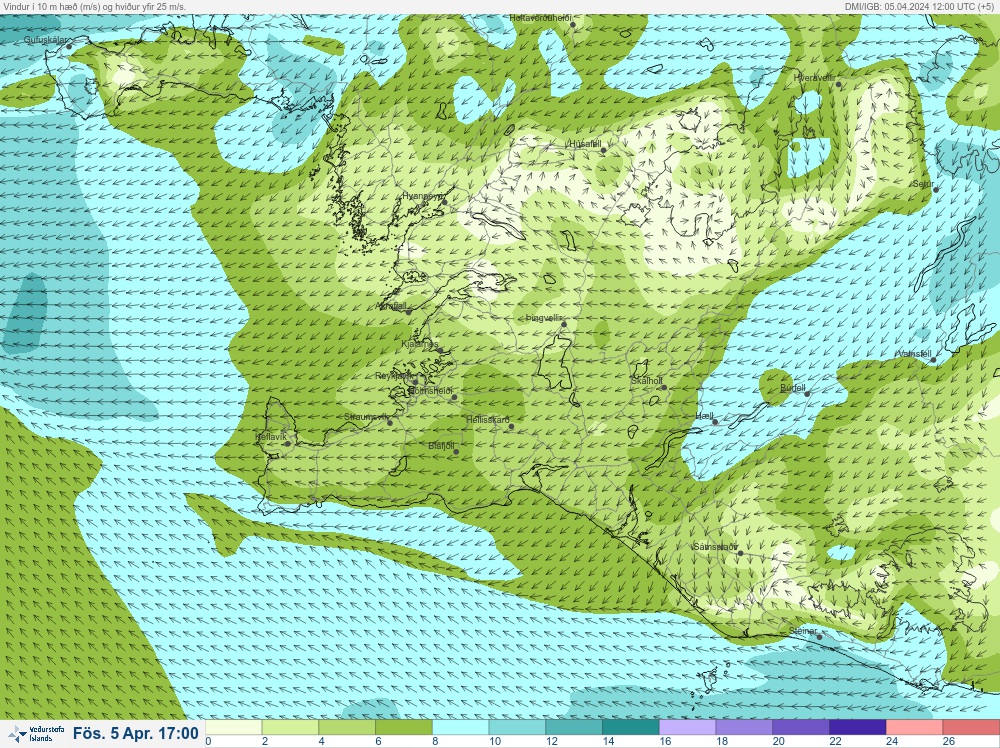Screen dimensions: 1000x748
Task: Click the Þingvellir station label
Action: [543, 318]
